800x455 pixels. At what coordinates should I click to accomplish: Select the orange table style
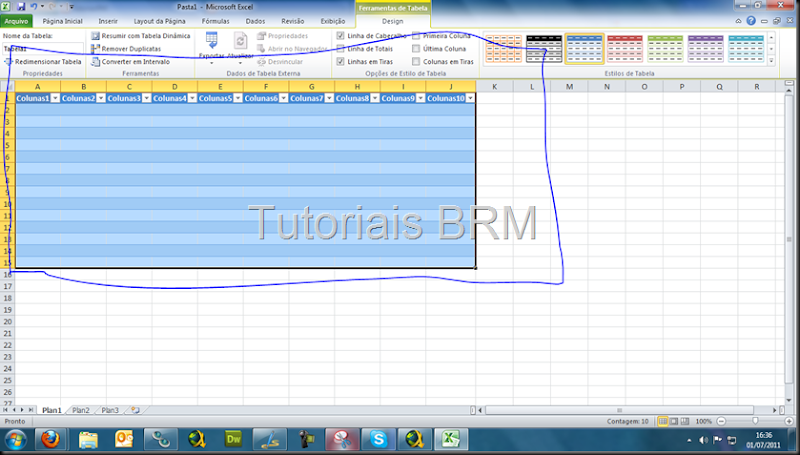[x=504, y=48]
